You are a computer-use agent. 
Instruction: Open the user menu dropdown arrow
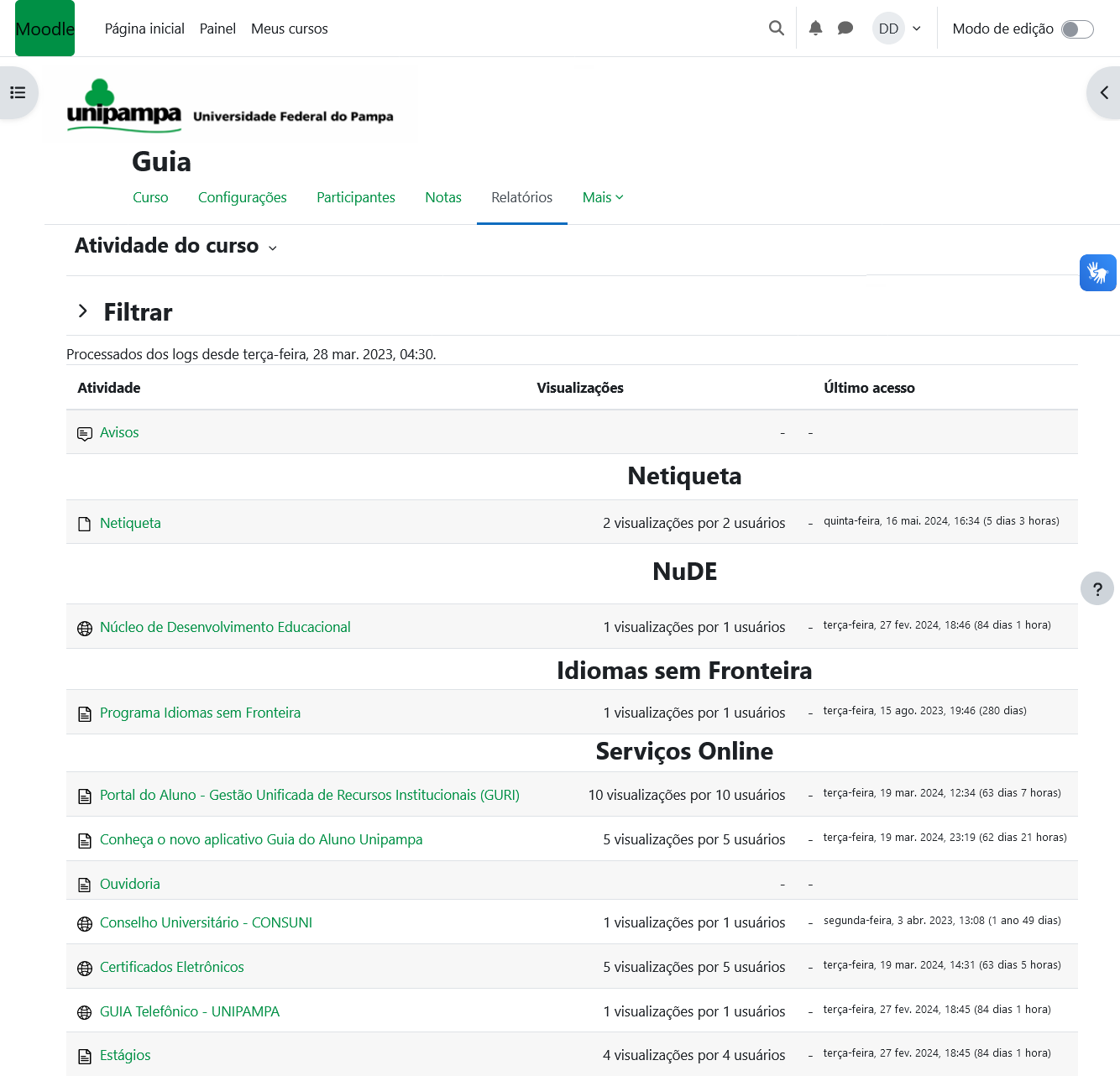[917, 29]
